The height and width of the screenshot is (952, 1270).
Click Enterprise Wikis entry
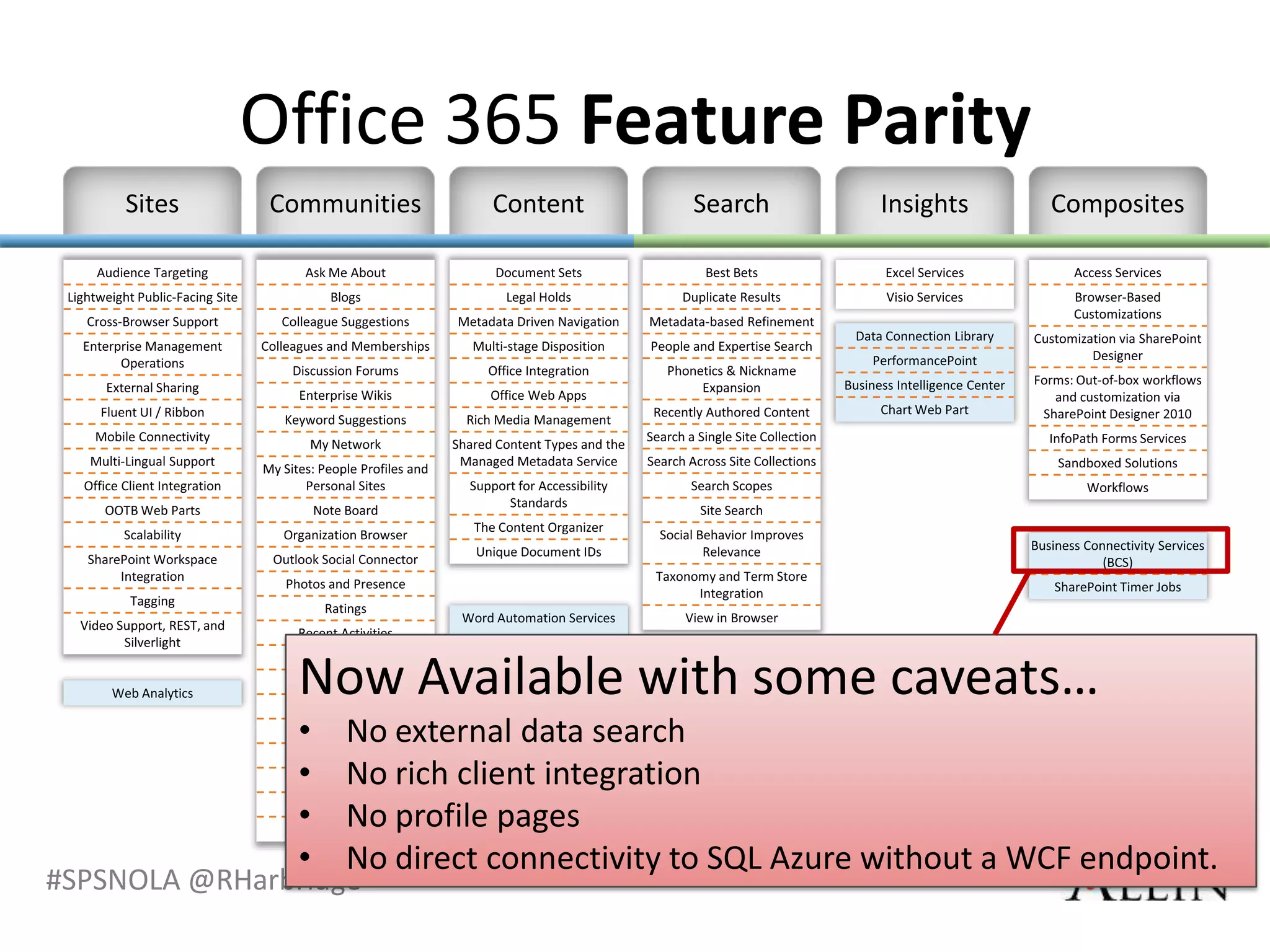[345, 395]
